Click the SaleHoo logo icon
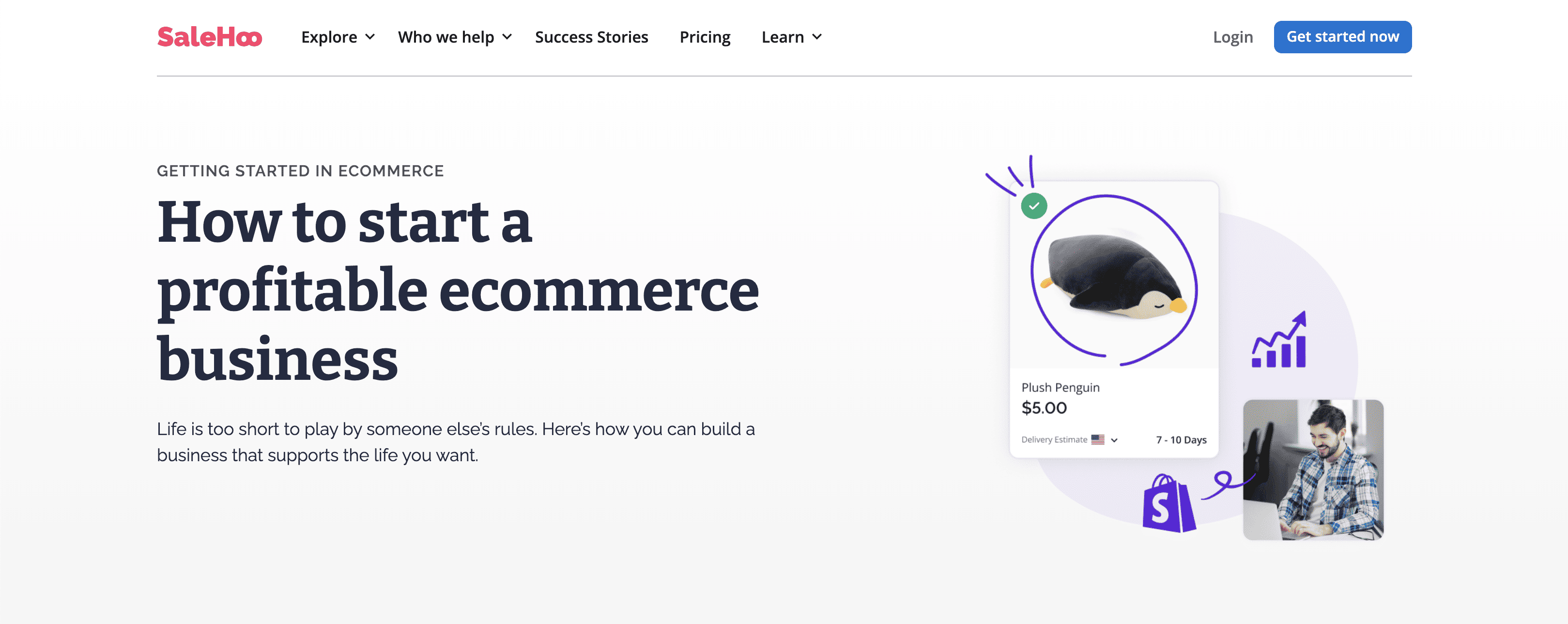 click(x=209, y=37)
